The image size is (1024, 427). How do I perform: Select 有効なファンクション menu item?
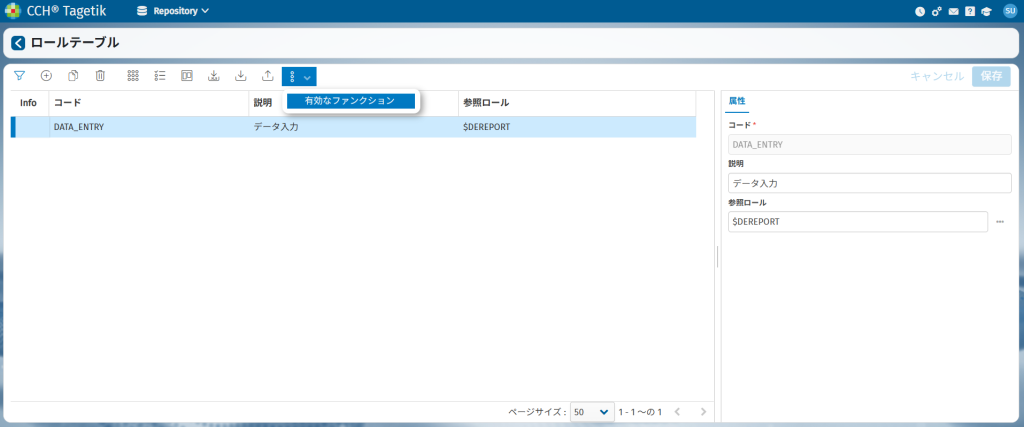click(350, 101)
